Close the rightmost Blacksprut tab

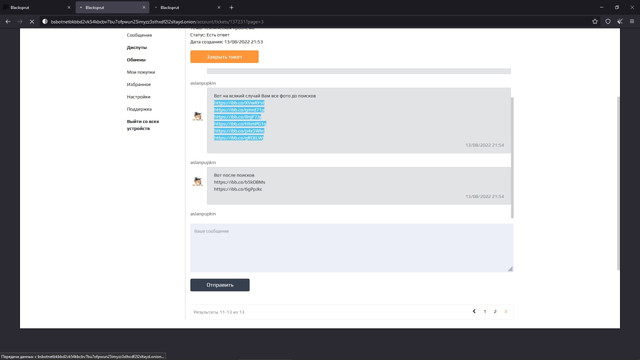pos(219,7)
